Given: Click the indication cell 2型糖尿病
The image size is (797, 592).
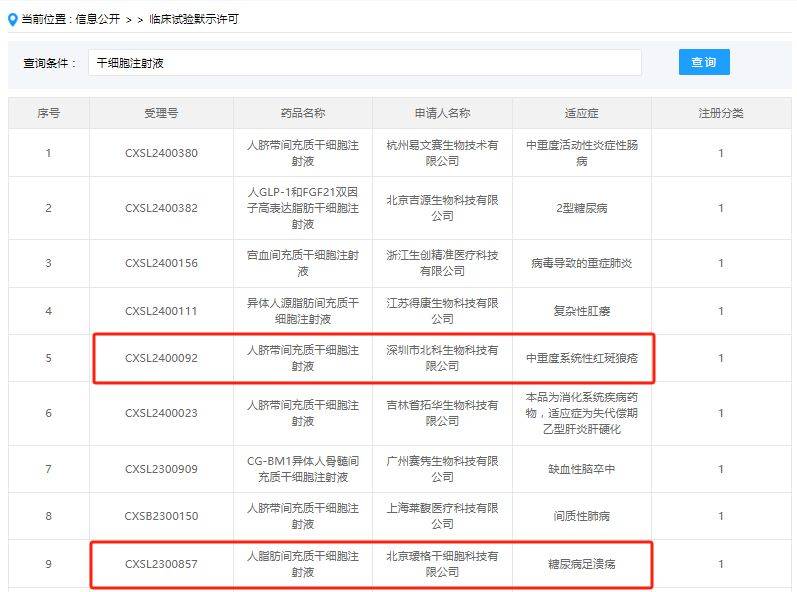Looking at the screenshot, I should [x=581, y=208].
